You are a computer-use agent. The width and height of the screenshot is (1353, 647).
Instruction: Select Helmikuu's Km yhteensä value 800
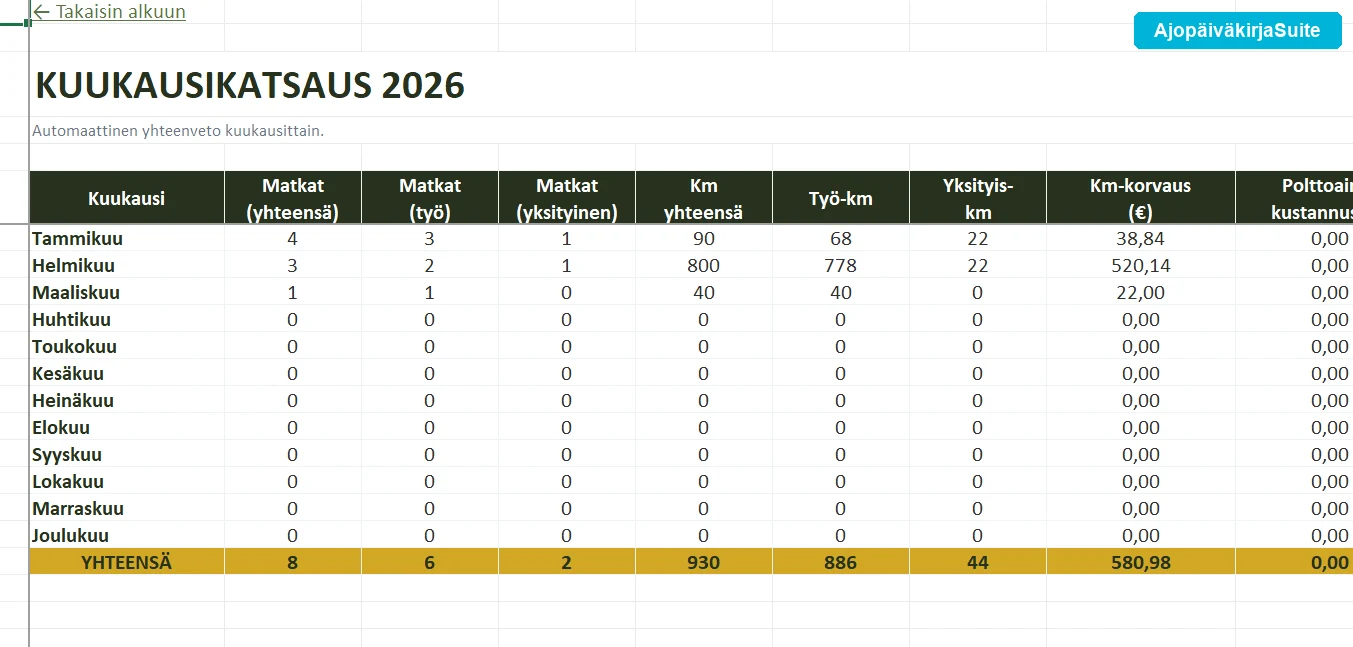coord(704,266)
